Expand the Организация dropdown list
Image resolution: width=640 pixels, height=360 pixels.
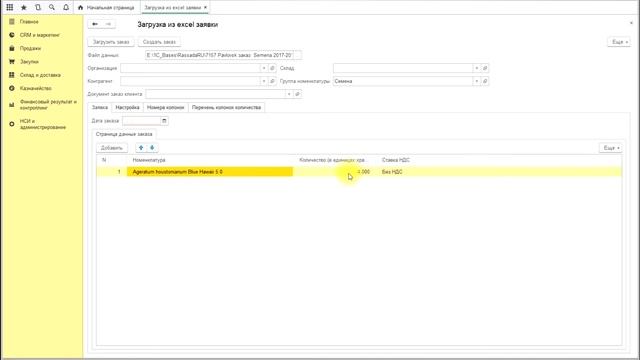pyautogui.click(x=264, y=68)
